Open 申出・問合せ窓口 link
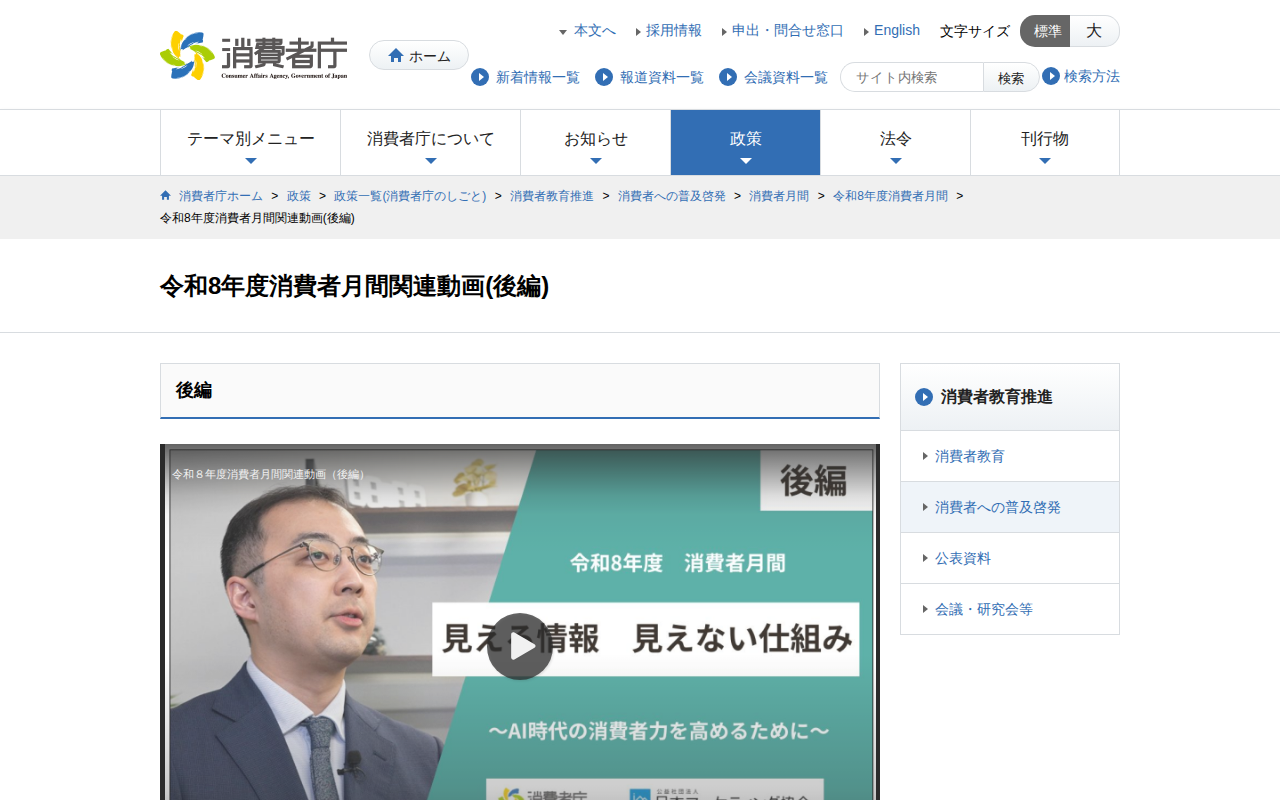The width and height of the screenshot is (1280, 800). [788, 31]
